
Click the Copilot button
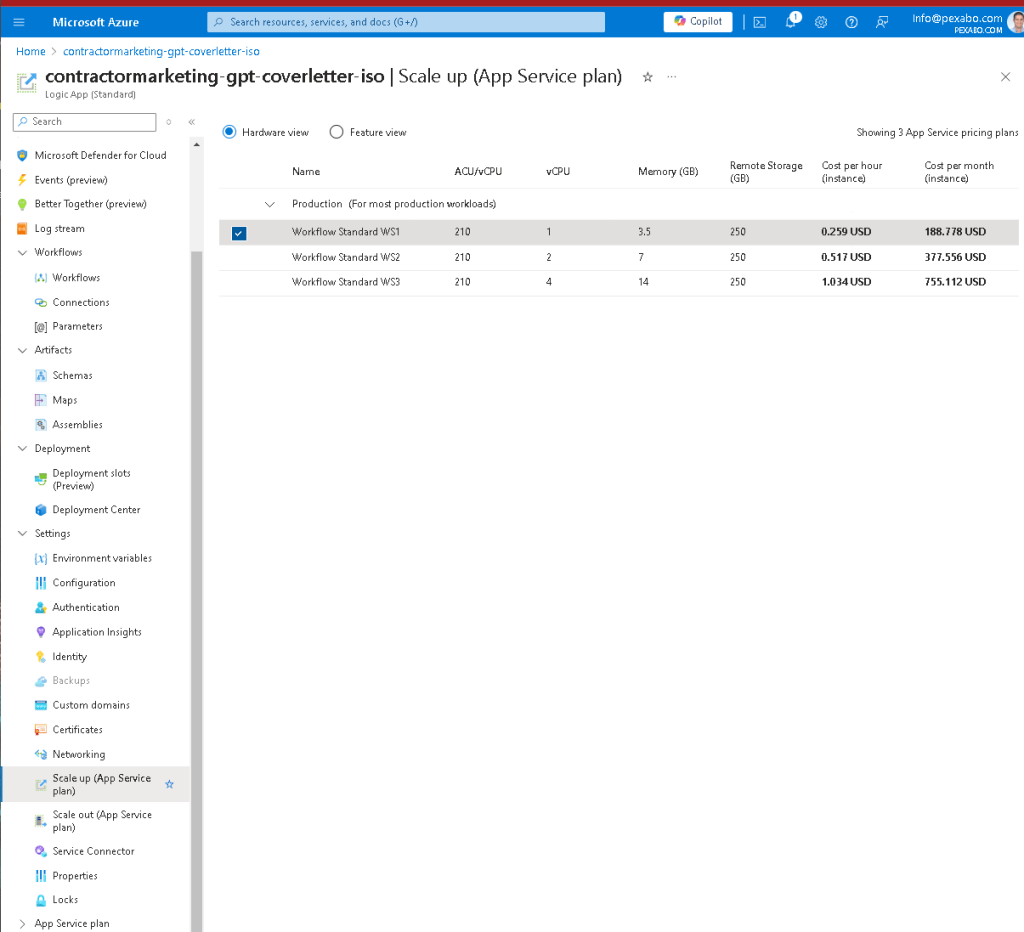tap(698, 22)
